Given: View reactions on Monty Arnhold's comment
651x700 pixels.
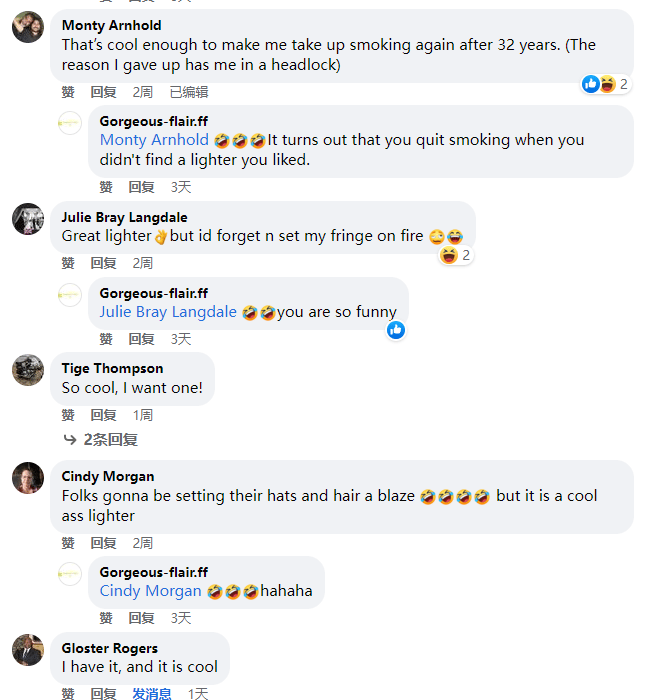Looking at the screenshot, I should coord(605,84).
